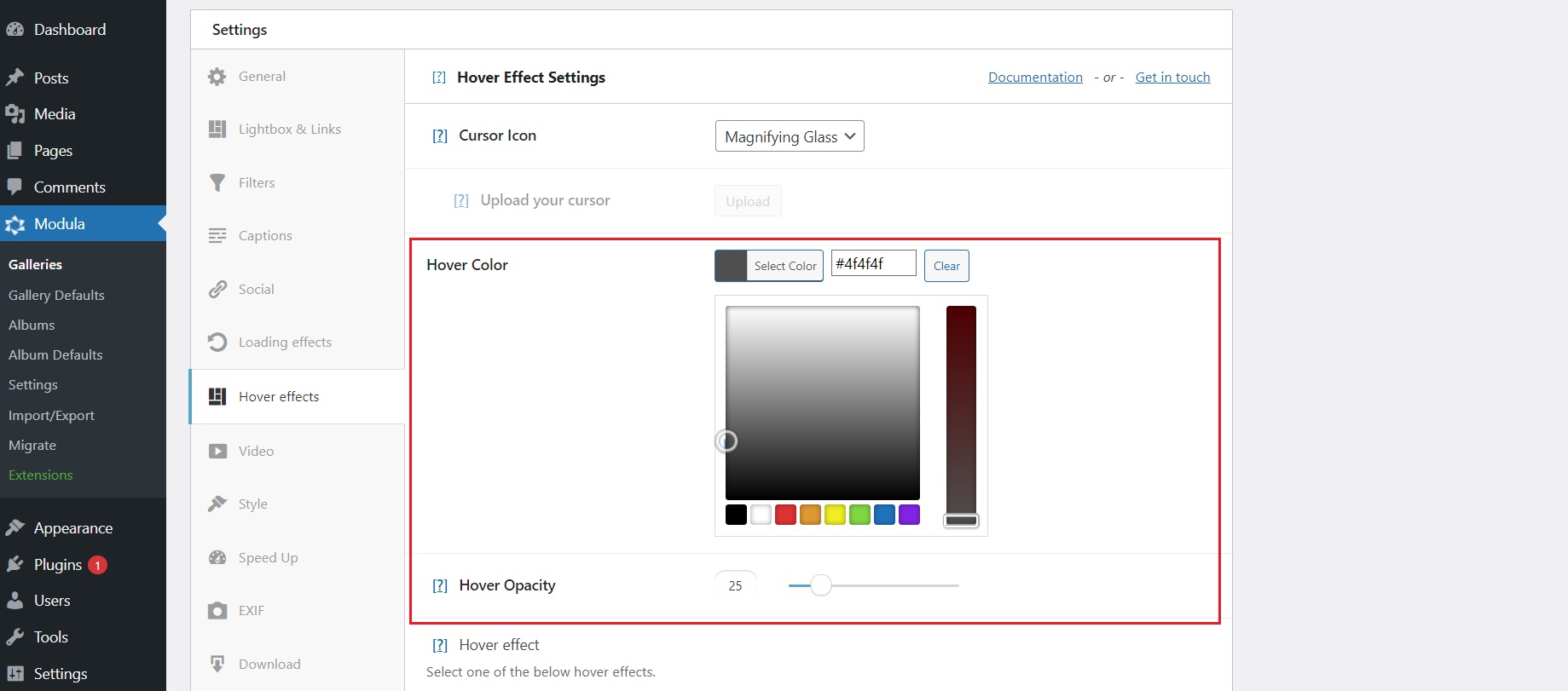Screen dimensions: 1568x691
Task: Pick the yellow palette swatch
Action: 835,515
